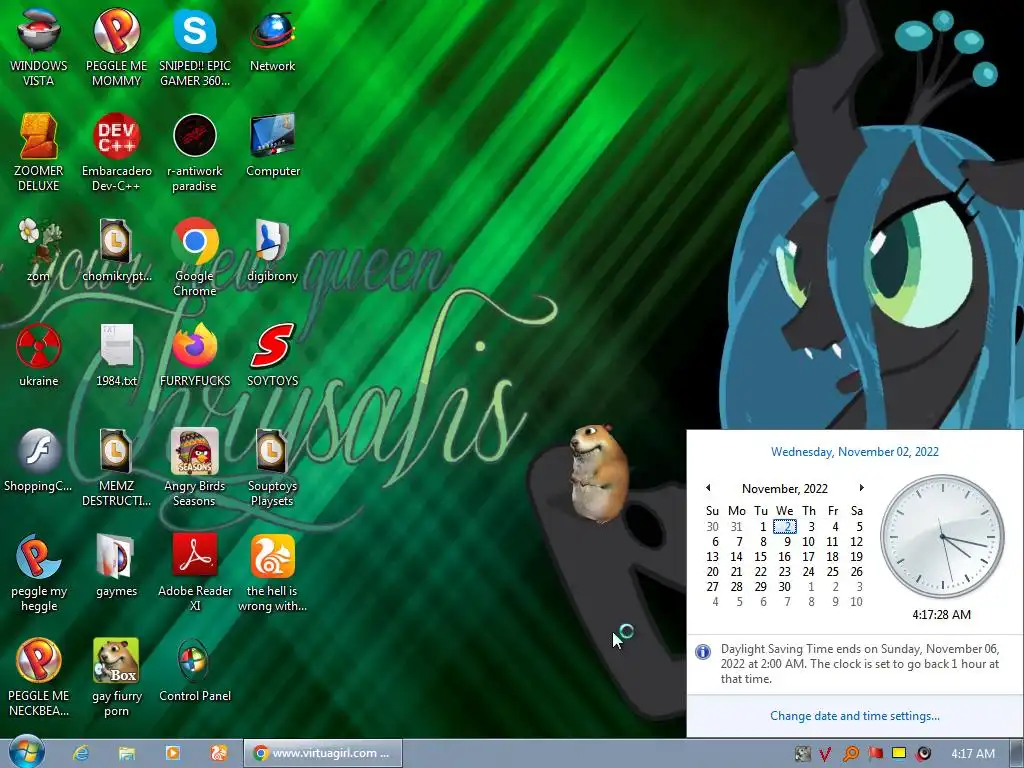Open the Windows Start menu
The height and width of the screenshot is (768, 1024).
click(27, 752)
